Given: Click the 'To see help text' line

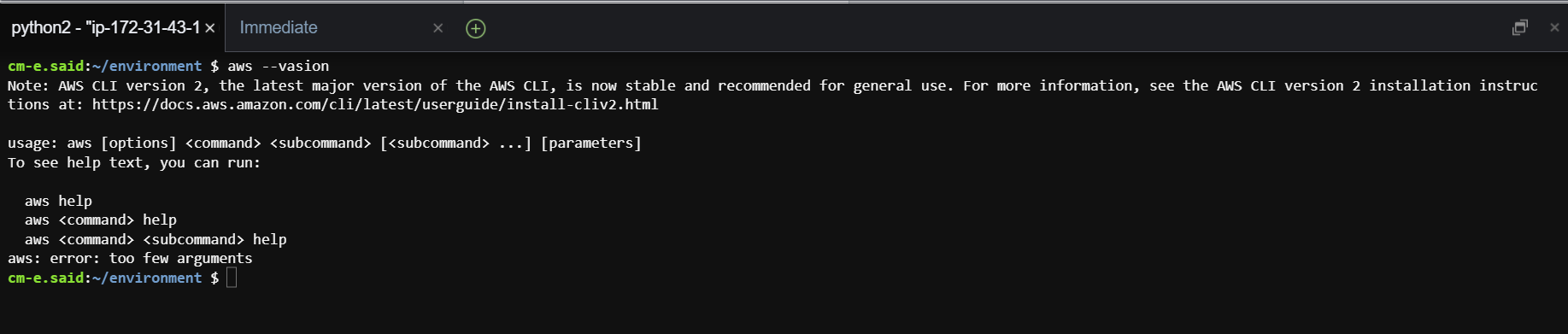Looking at the screenshot, I should pos(134,162).
